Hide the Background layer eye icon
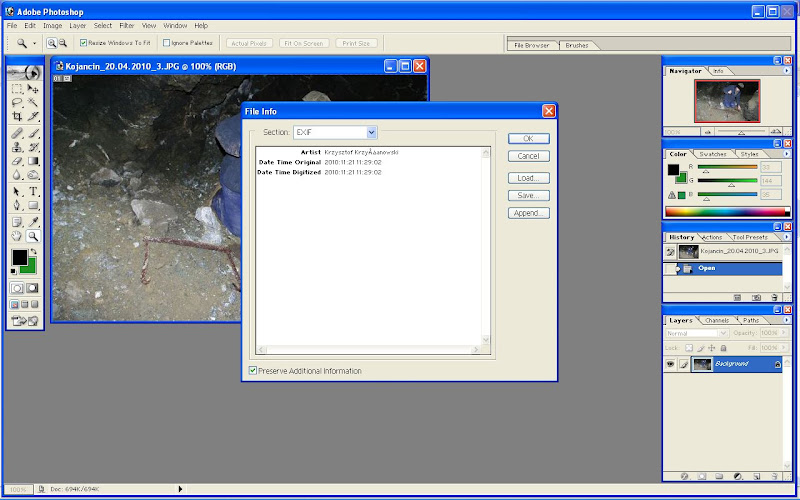This screenshot has width=800, height=500. tap(670, 364)
